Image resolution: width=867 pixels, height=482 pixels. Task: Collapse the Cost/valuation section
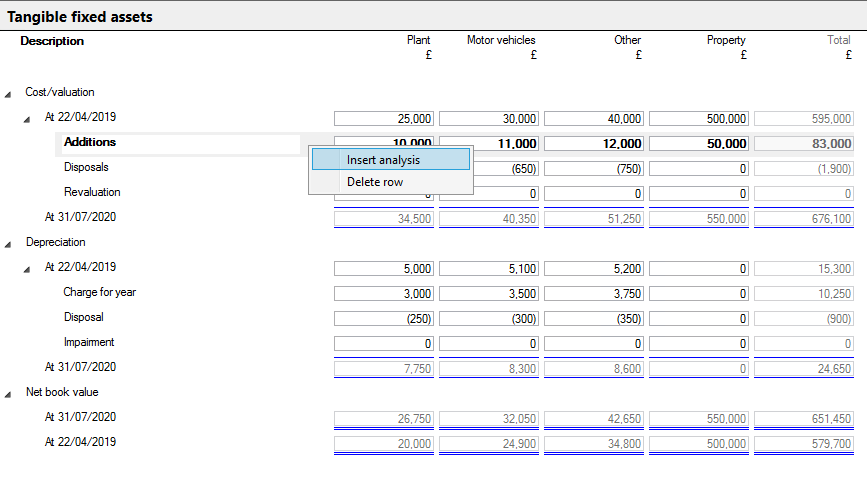[x=8, y=95]
